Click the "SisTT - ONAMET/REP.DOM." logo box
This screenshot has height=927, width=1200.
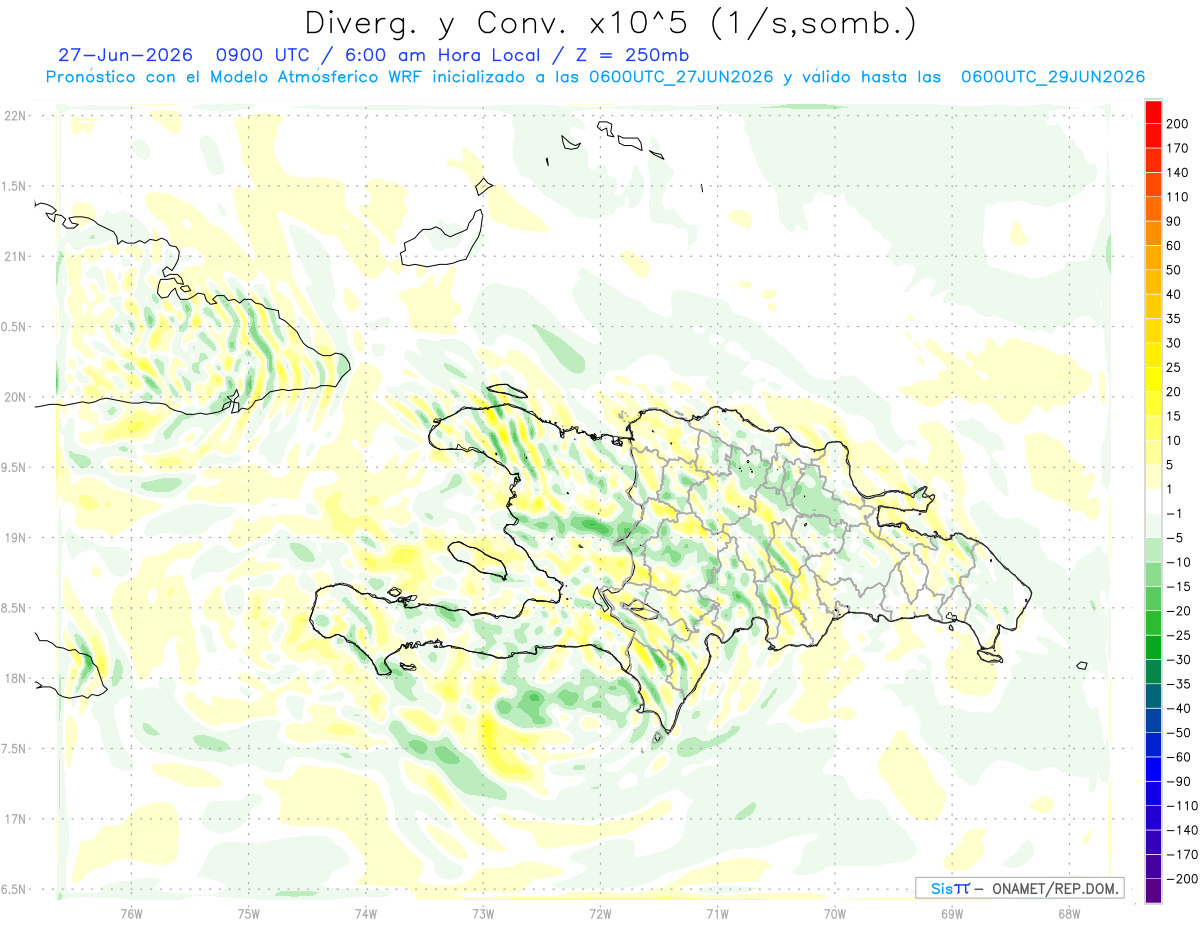point(1019,888)
